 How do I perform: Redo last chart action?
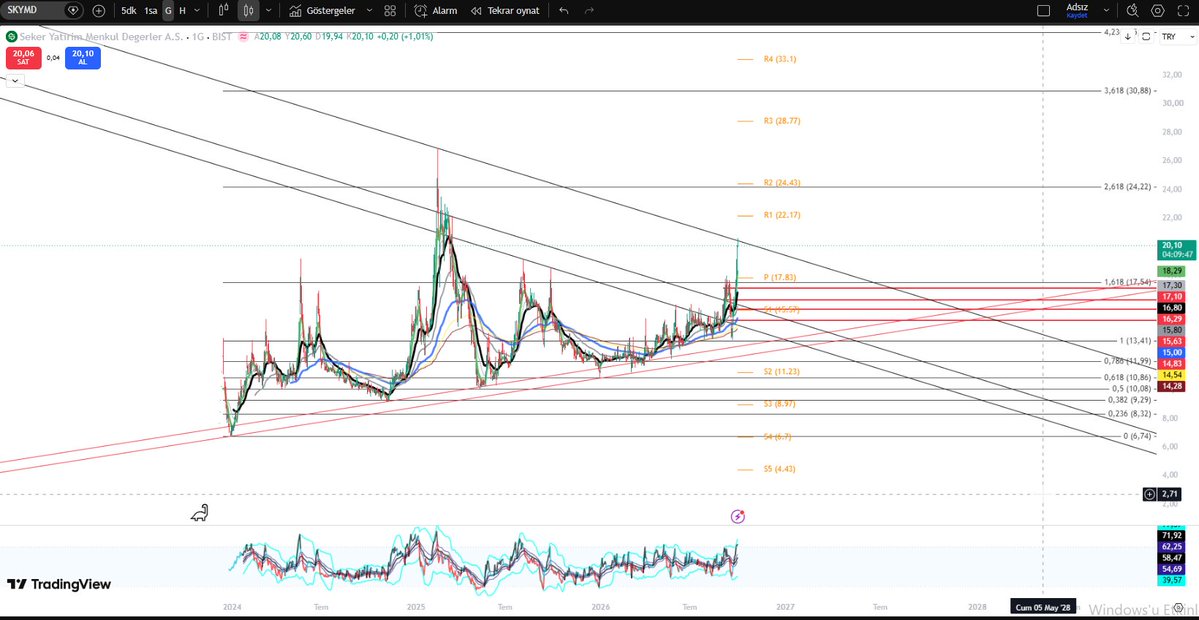[589, 11]
